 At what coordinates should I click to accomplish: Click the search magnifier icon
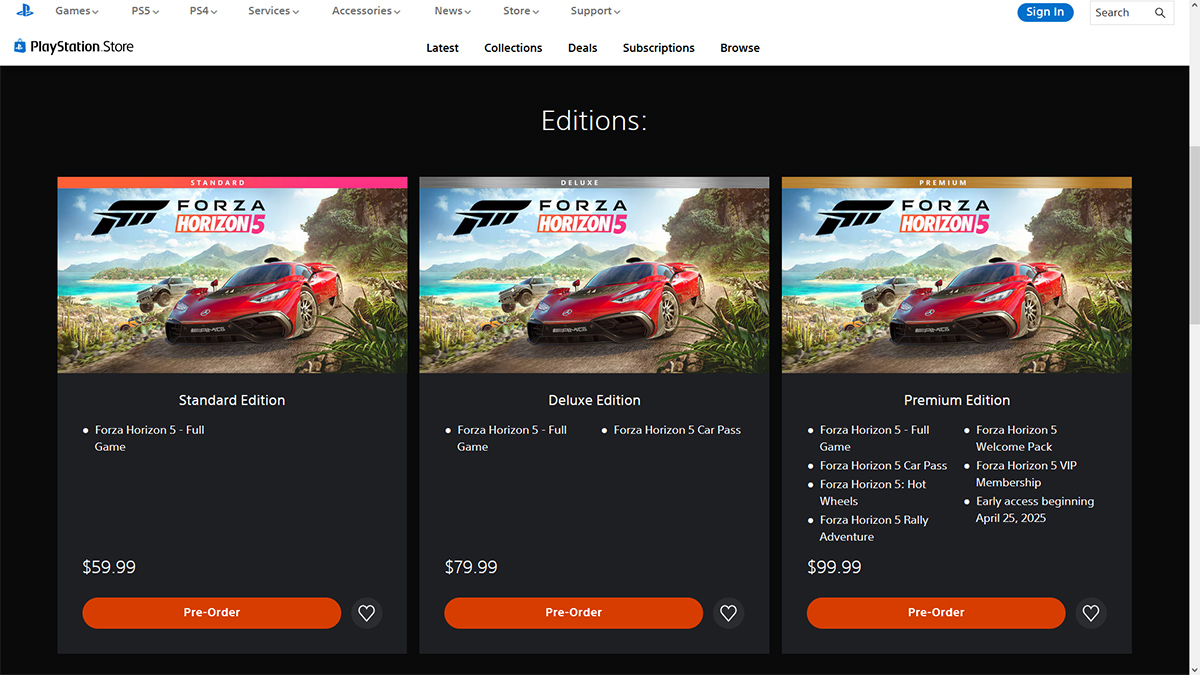tap(1160, 12)
